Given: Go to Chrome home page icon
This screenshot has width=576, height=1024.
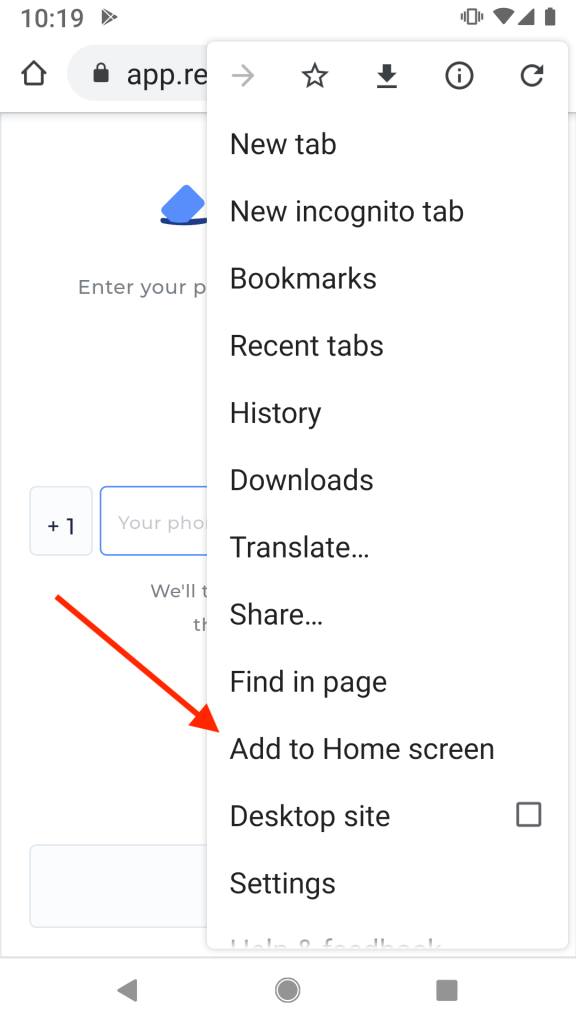Looking at the screenshot, I should pyautogui.click(x=34, y=74).
